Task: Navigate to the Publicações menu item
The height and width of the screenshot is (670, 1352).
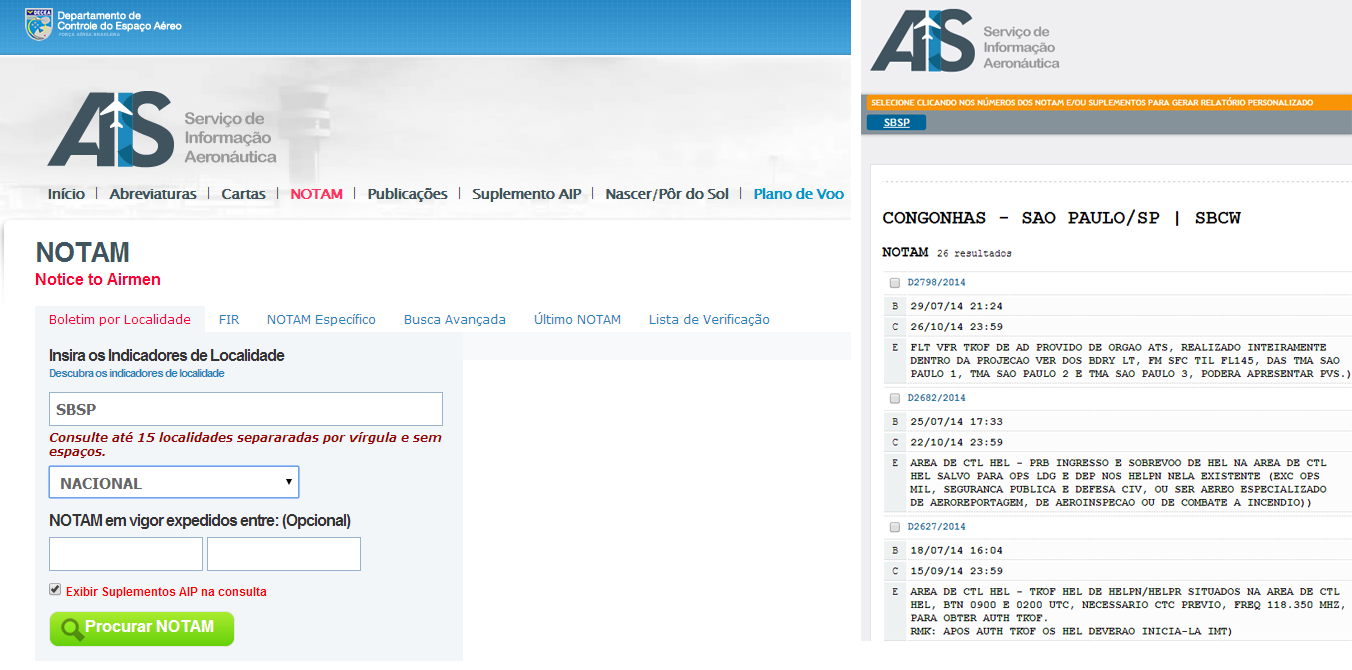Action: 406,194
